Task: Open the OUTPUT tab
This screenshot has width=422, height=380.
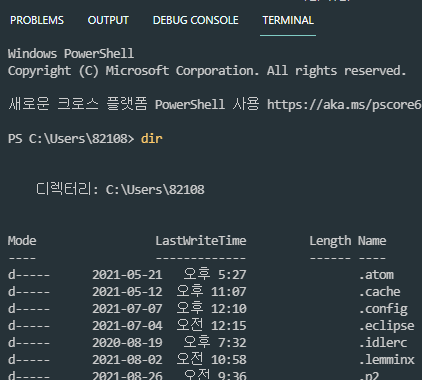Action: click(108, 20)
